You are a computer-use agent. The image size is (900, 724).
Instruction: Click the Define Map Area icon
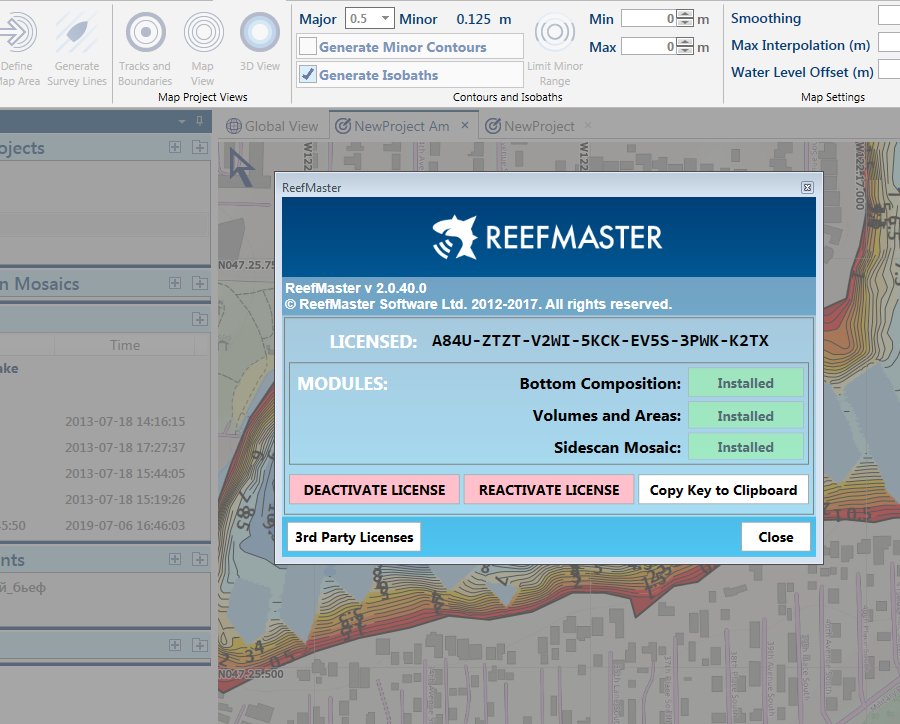(14, 34)
